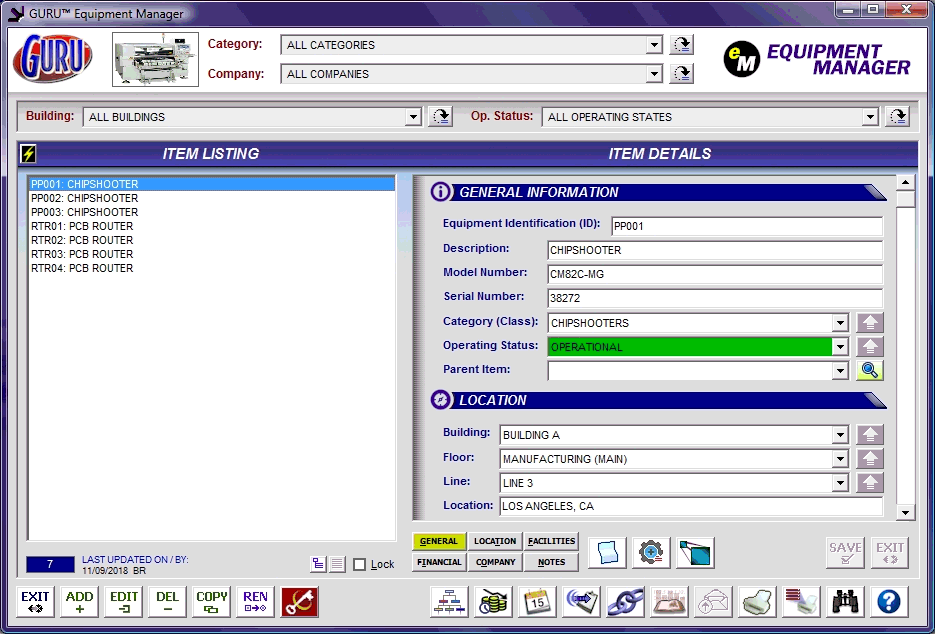
Task: Toggle the Lock checkbox
Action: coord(360,564)
